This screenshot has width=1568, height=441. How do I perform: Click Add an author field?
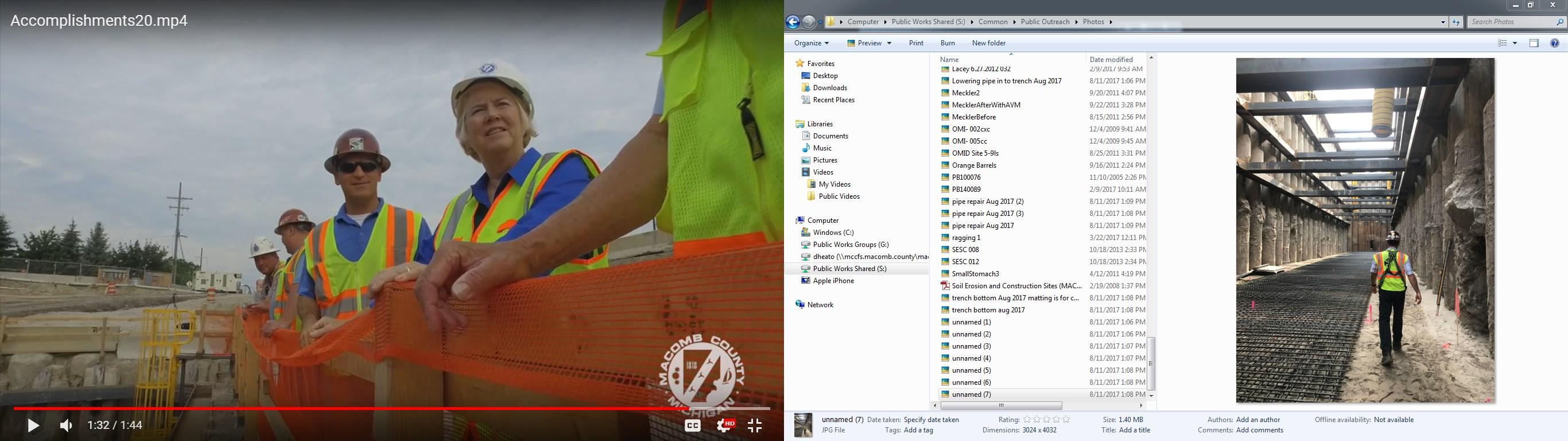click(1258, 420)
